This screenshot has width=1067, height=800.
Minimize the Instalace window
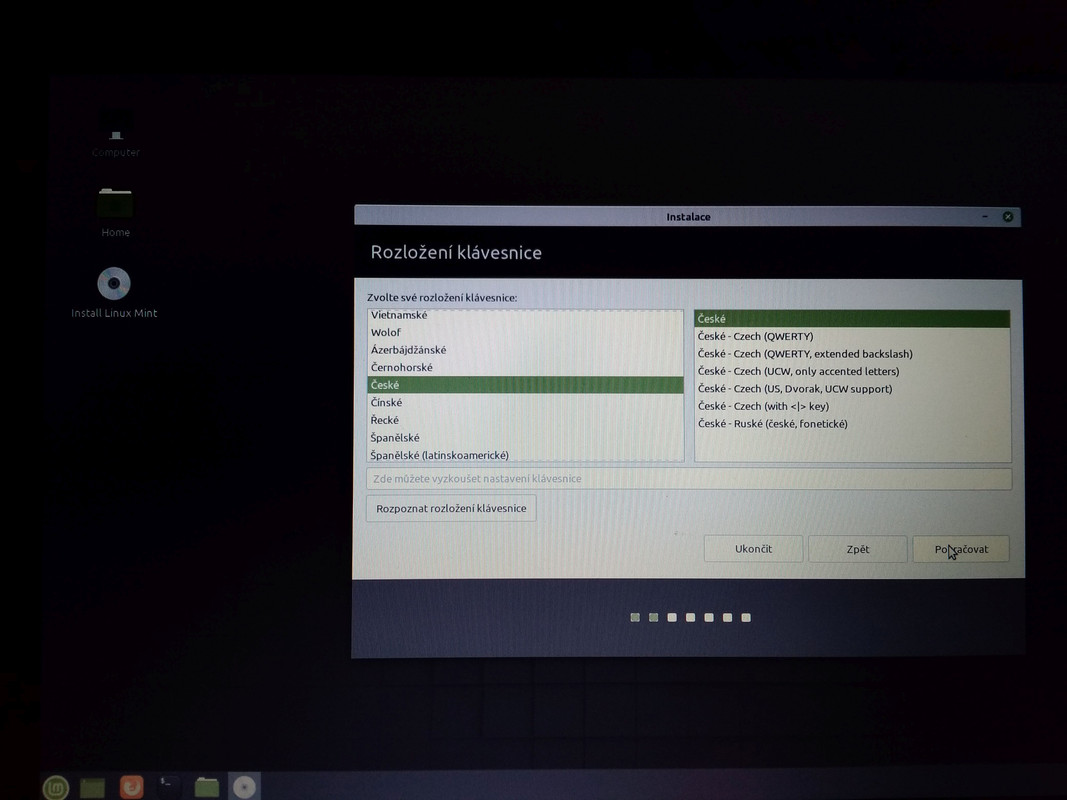click(985, 216)
